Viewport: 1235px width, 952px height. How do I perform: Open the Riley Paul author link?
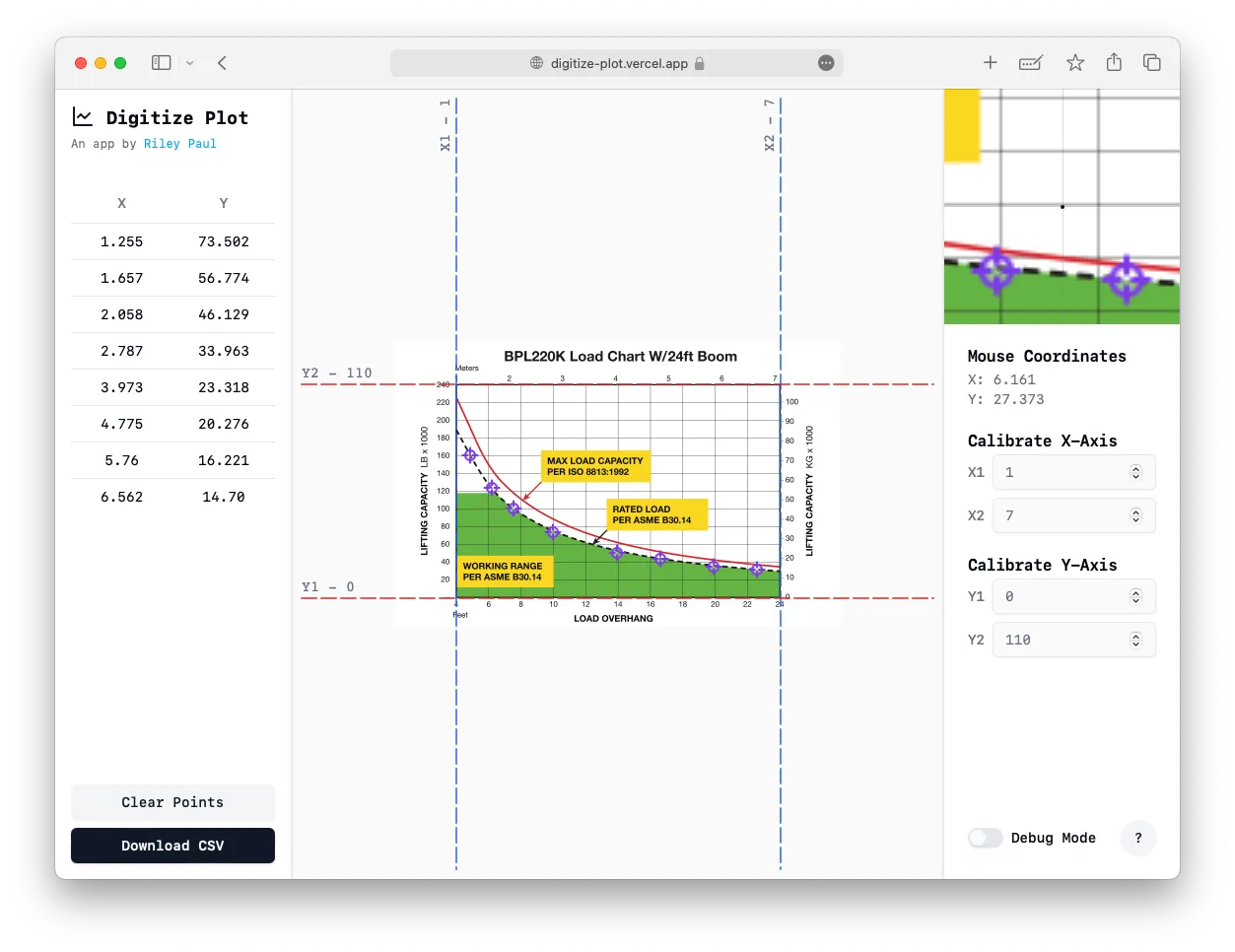pos(179,144)
